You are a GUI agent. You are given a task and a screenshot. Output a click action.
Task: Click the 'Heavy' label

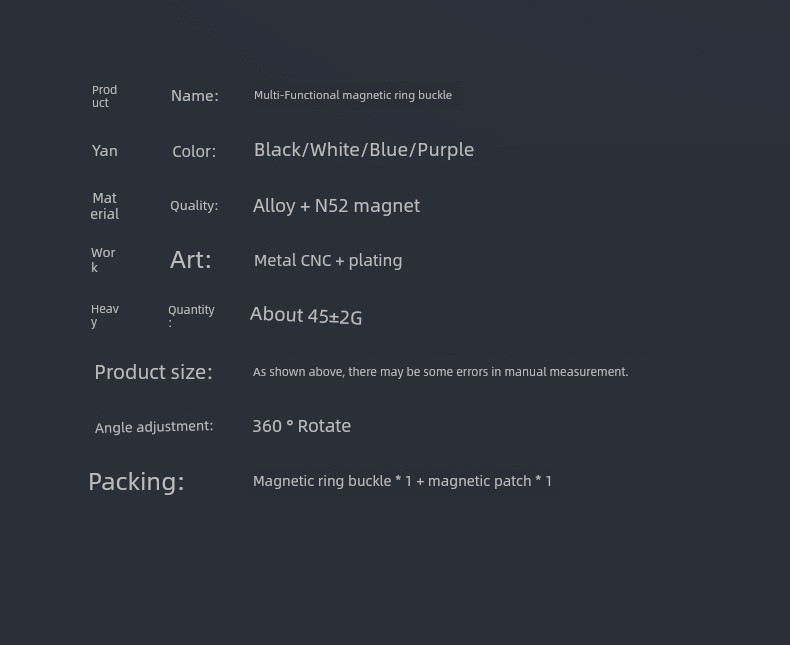[x=104, y=315]
